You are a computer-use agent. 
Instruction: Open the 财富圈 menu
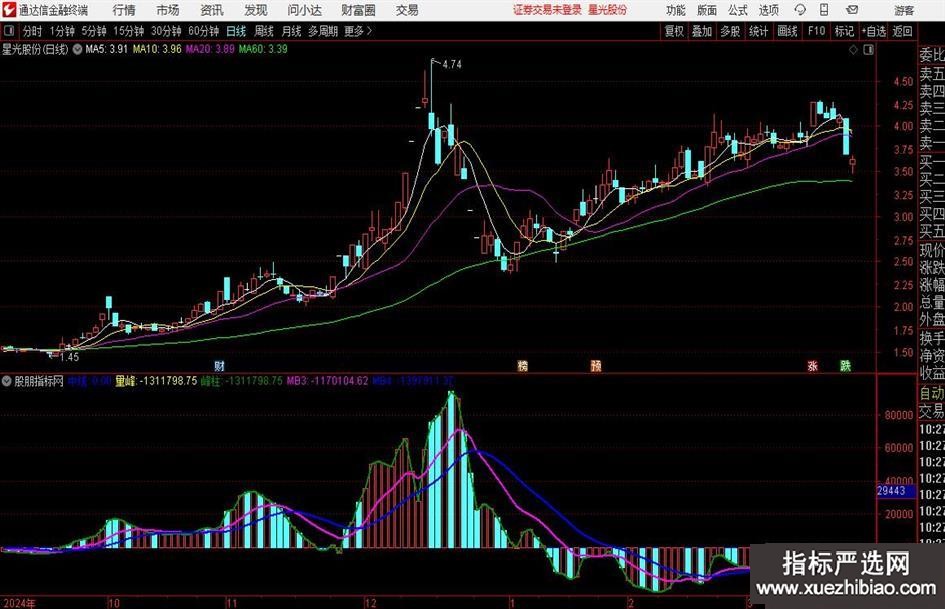358,10
